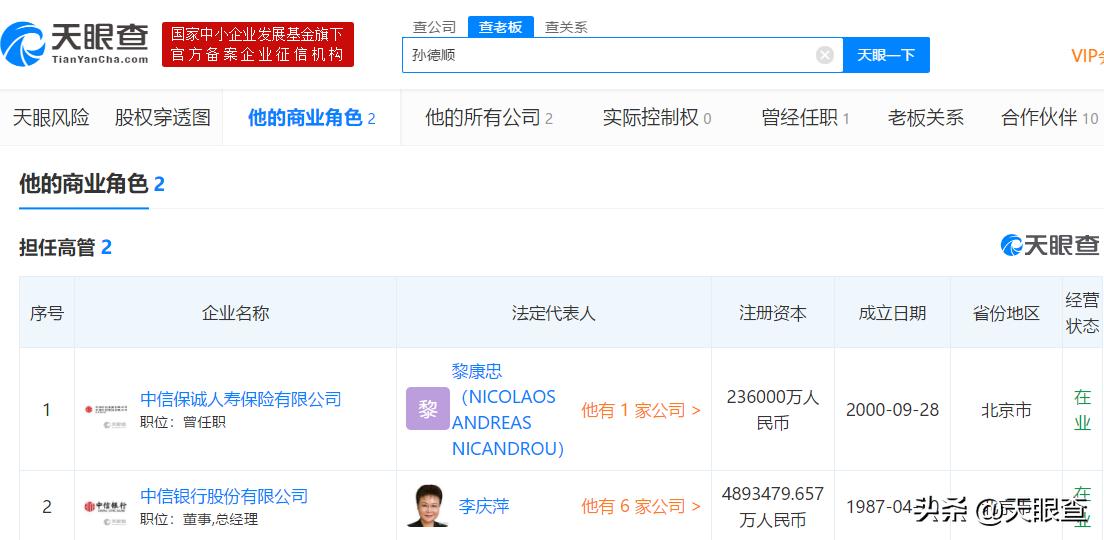This screenshot has height=540, width=1104.
Task: Click the 成立日期 column header
Action: point(892,313)
